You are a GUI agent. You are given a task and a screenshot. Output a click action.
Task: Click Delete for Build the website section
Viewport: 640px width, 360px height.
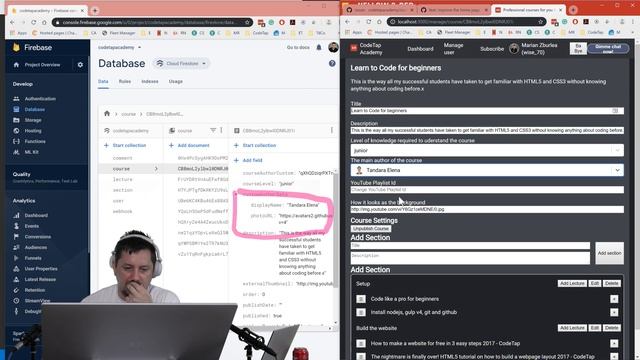(611, 328)
